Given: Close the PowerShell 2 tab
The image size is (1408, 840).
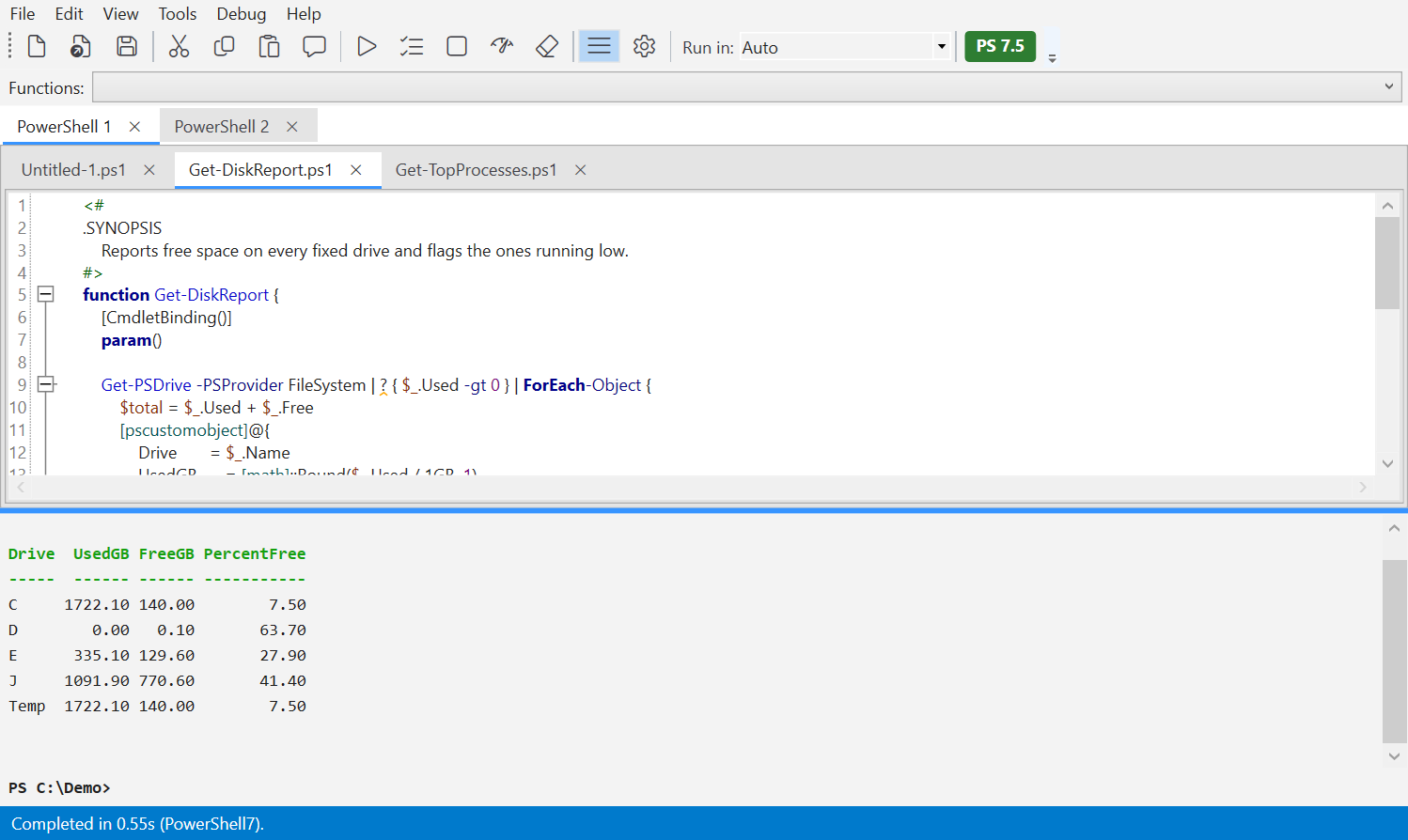Looking at the screenshot, I should point(292,126).
